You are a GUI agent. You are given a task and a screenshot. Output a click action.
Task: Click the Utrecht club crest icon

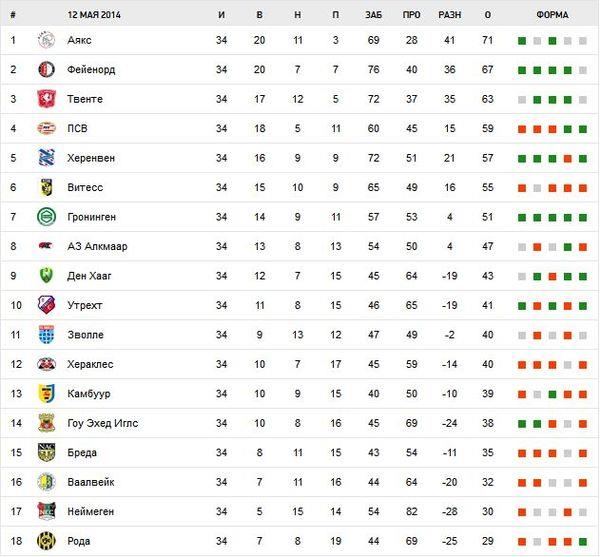click(46, 305)
